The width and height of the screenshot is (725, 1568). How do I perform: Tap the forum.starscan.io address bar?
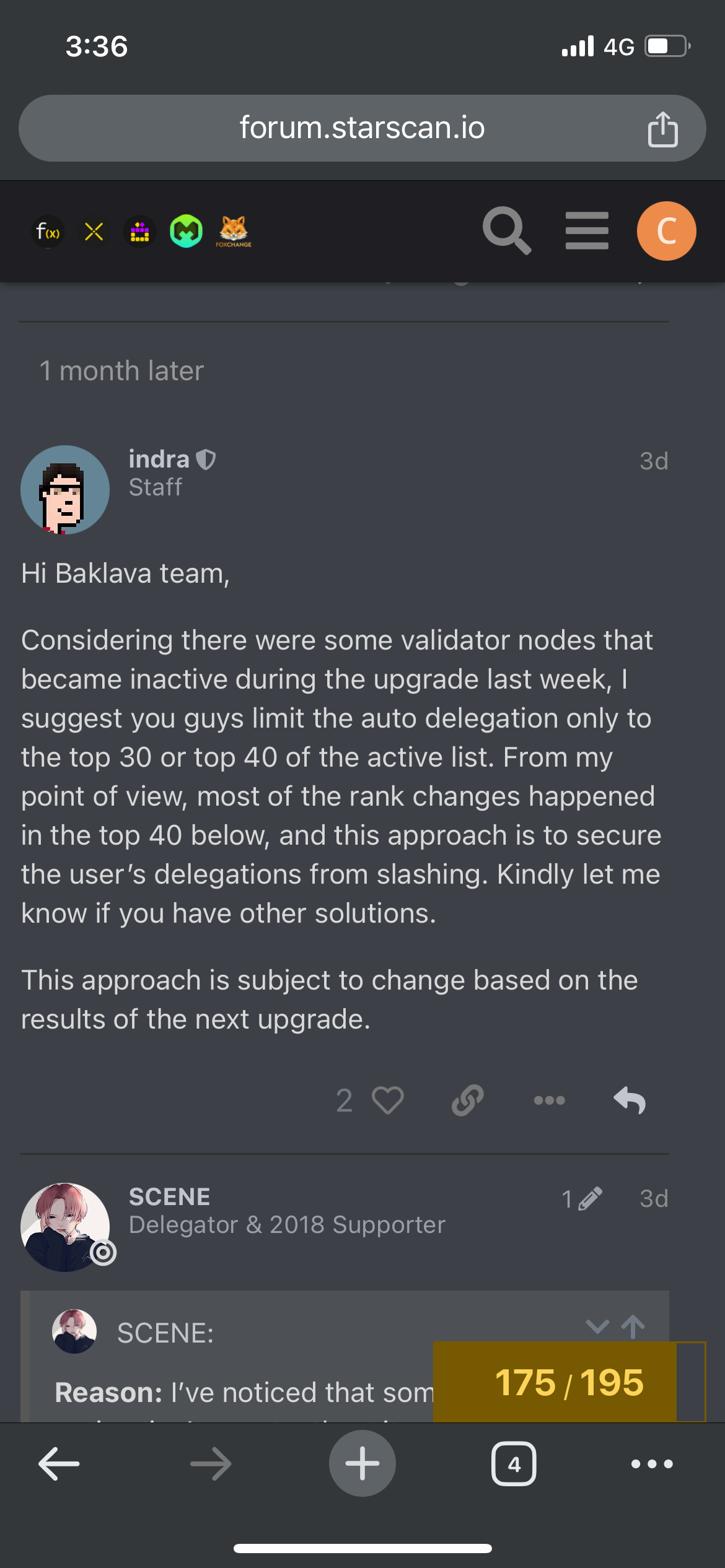click(362, 128)
